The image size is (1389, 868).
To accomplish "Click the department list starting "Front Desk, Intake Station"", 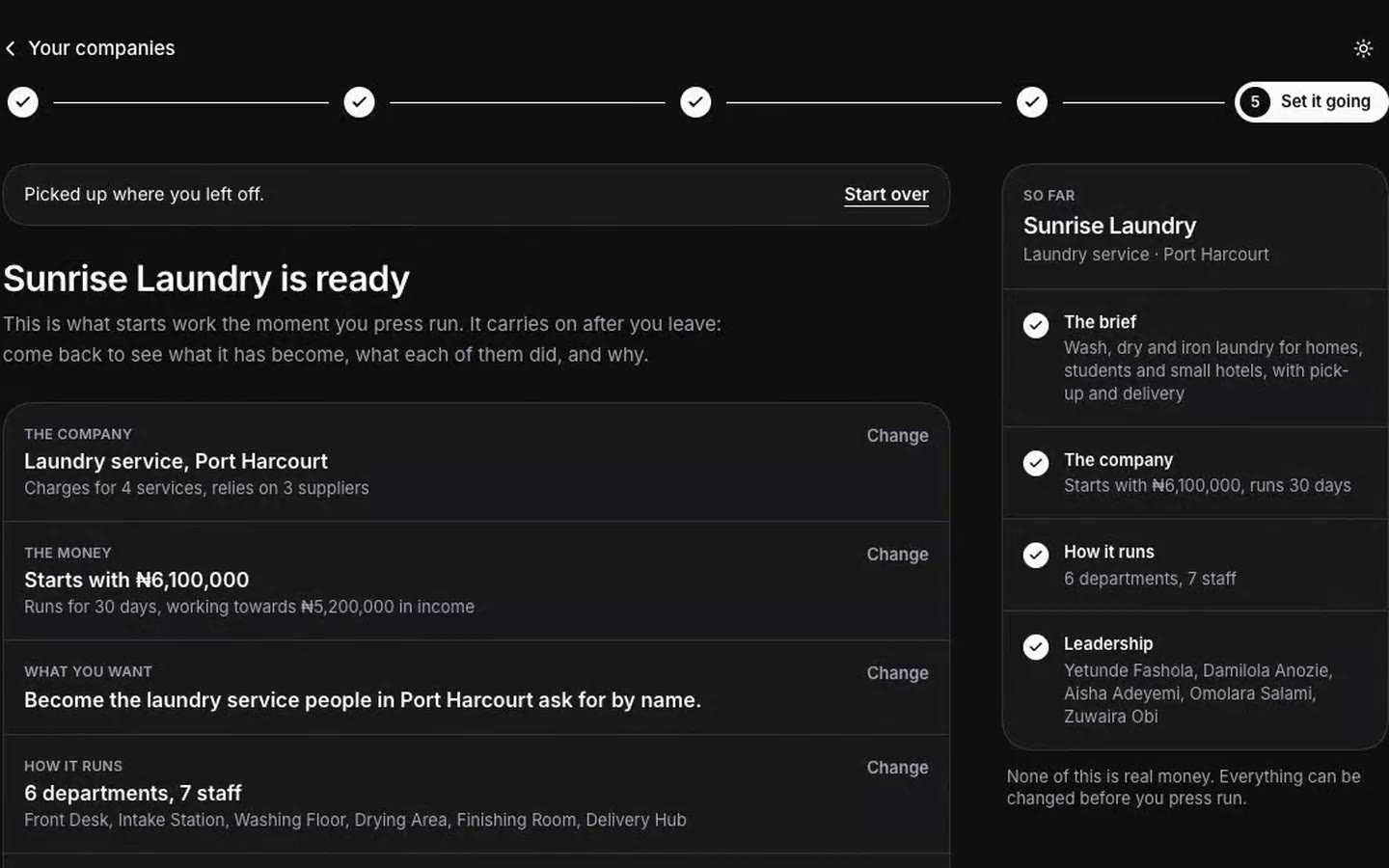I will [x=355, y=820].
